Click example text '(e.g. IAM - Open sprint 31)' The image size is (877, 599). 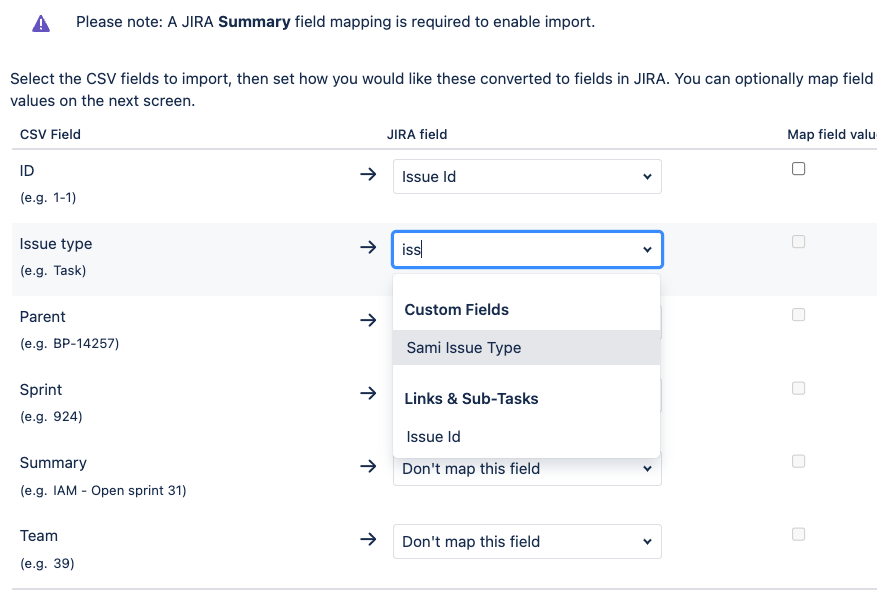tap(103, 490)
